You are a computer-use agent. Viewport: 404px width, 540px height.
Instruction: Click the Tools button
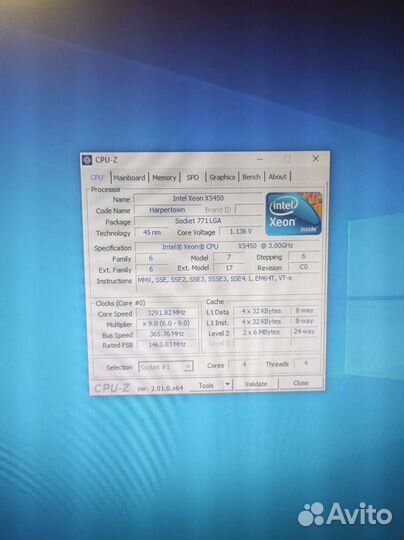point(206,385)
